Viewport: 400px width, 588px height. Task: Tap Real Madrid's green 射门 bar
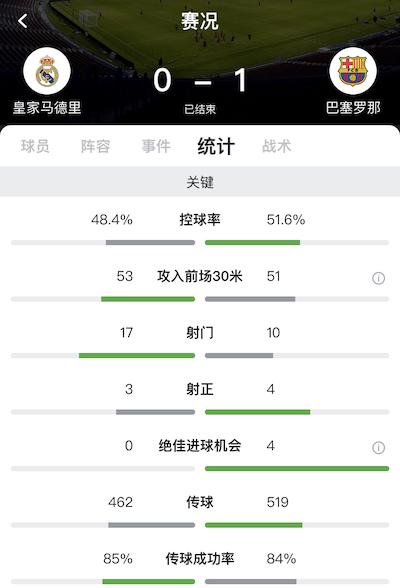(x=137, y=356)
